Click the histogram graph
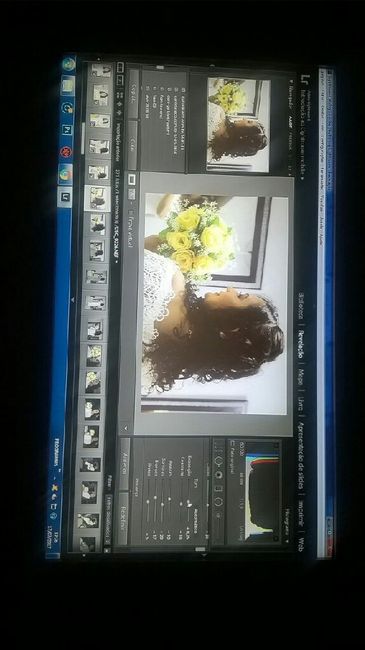Viewport: 365px width, 650px height. coord(262,492)
